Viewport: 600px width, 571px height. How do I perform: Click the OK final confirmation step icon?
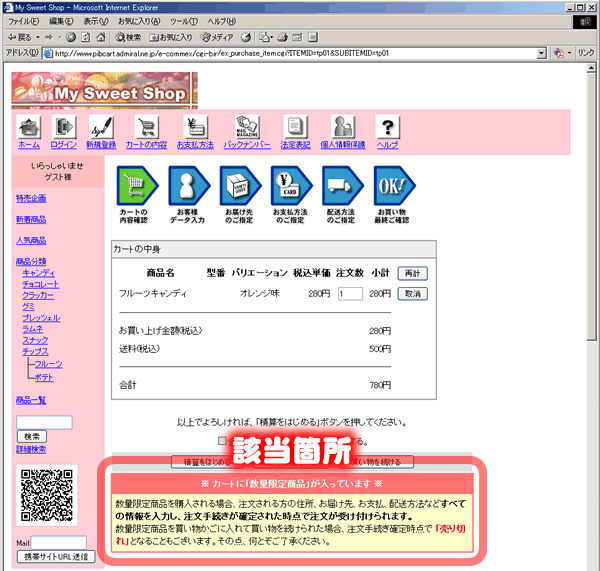tap(394, 186)
